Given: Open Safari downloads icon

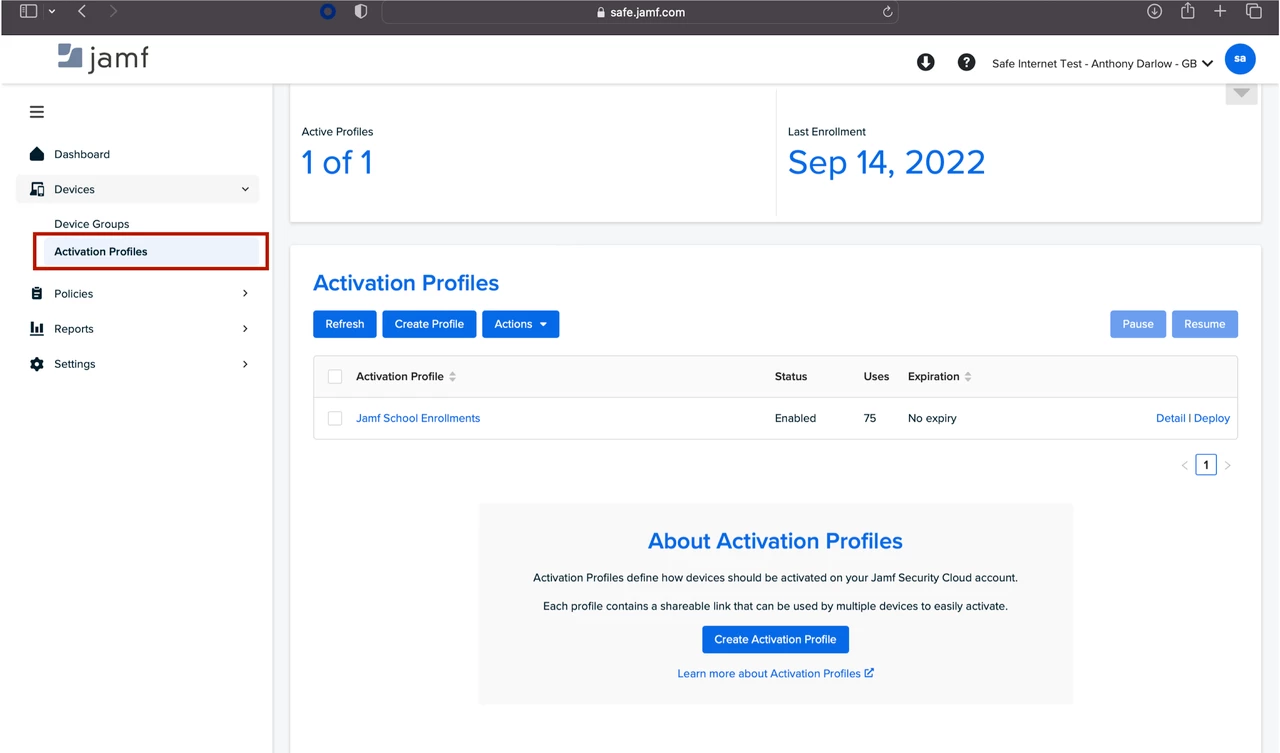Looking at the screenshot, I should pyautogui.click(x=1154, y=11).
